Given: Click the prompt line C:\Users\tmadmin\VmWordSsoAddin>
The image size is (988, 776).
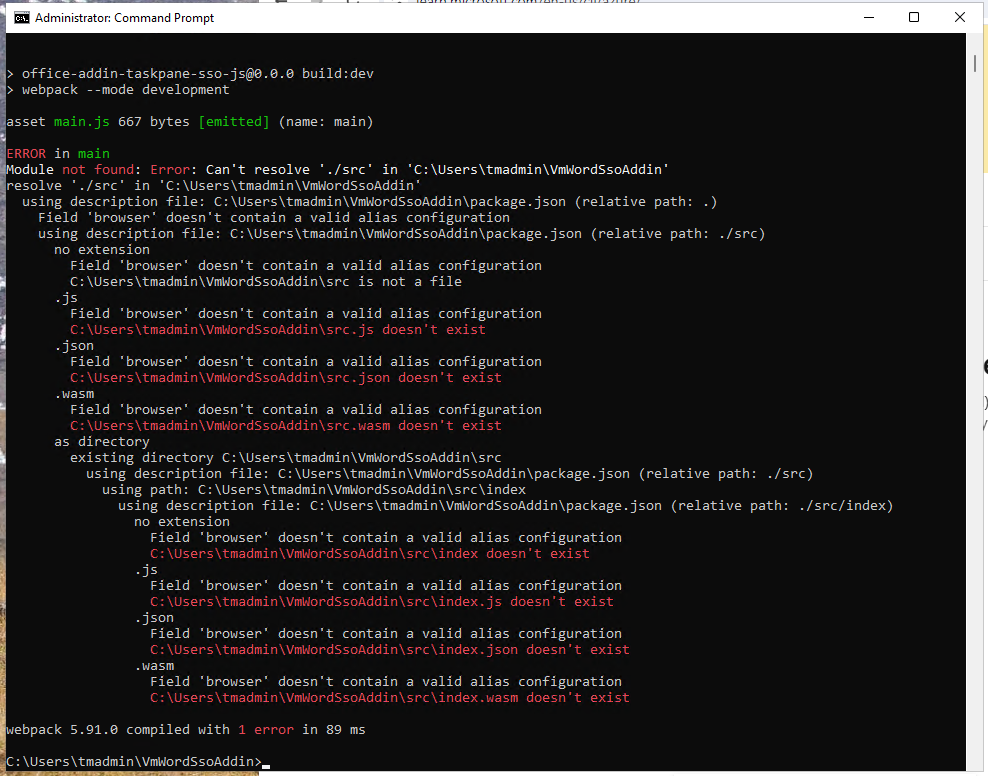Looking at the screenshot, I should point(134,762).
